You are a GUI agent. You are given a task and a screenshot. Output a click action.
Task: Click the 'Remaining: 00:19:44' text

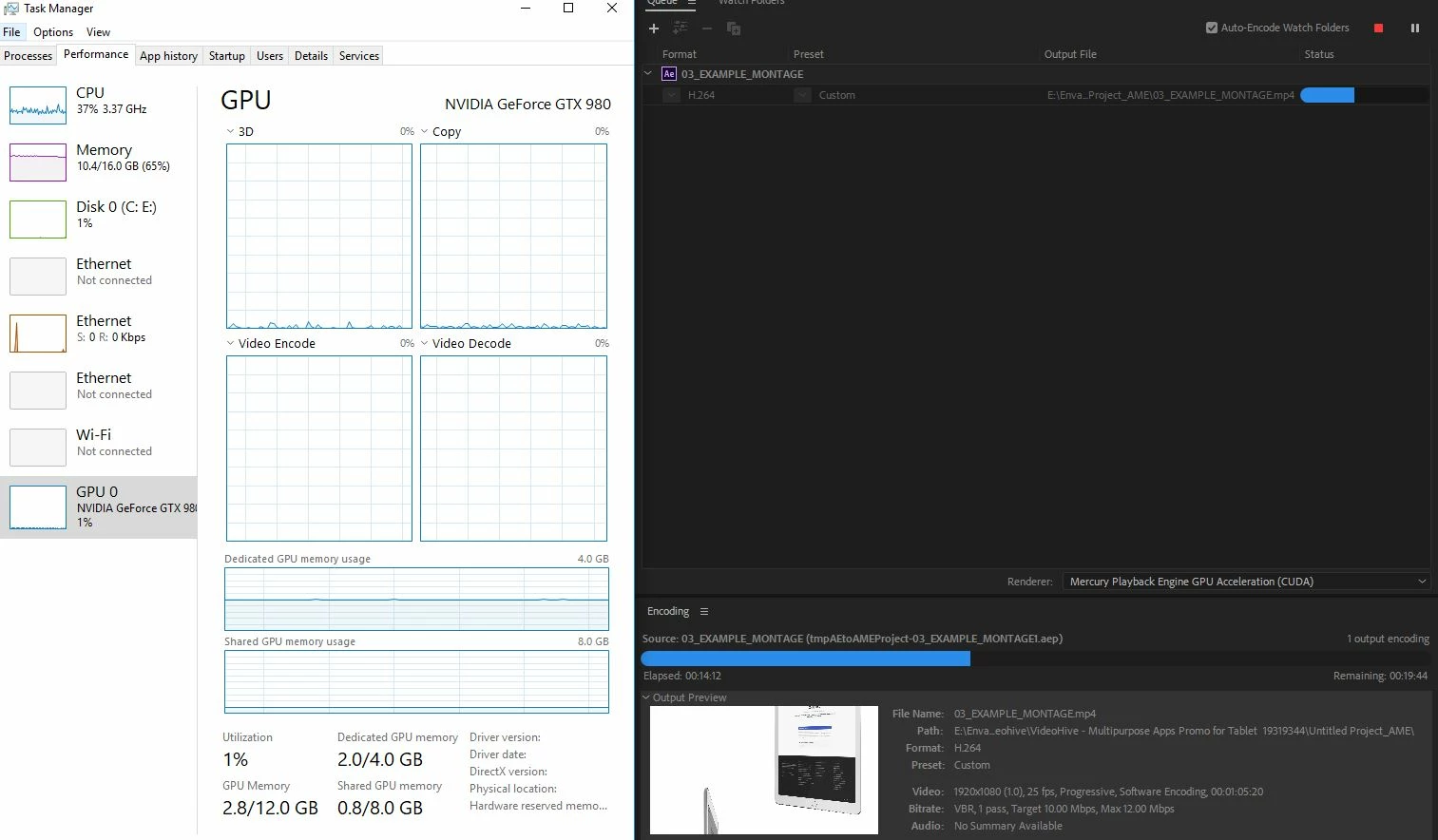(1380, 676)
